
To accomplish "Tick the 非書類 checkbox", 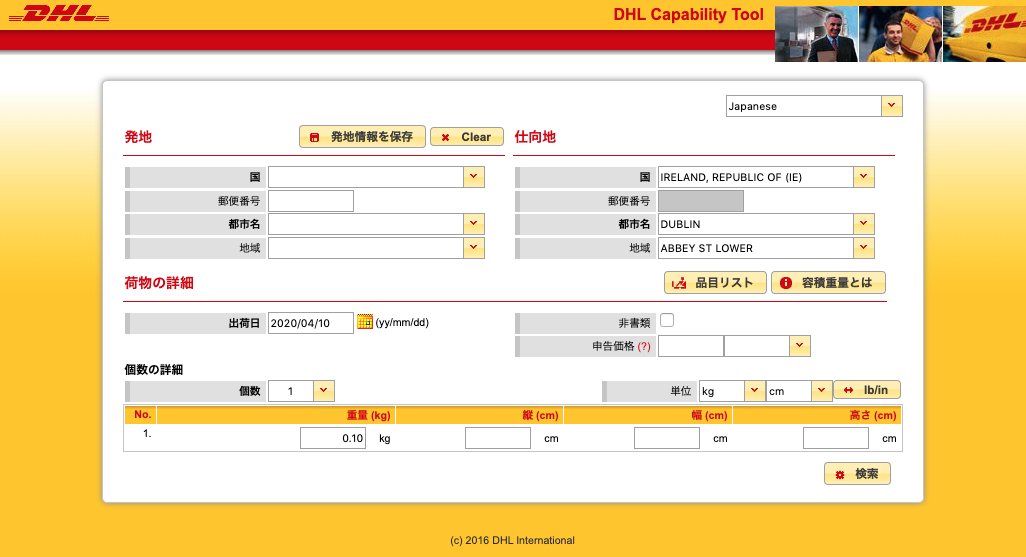I will click(x=667, y=320).
